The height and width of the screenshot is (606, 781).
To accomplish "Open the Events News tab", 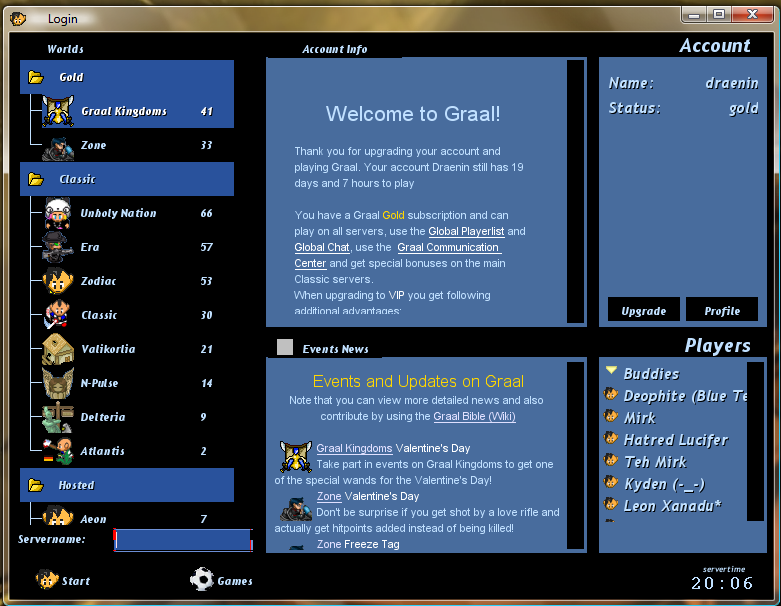I will pos(335,349).
